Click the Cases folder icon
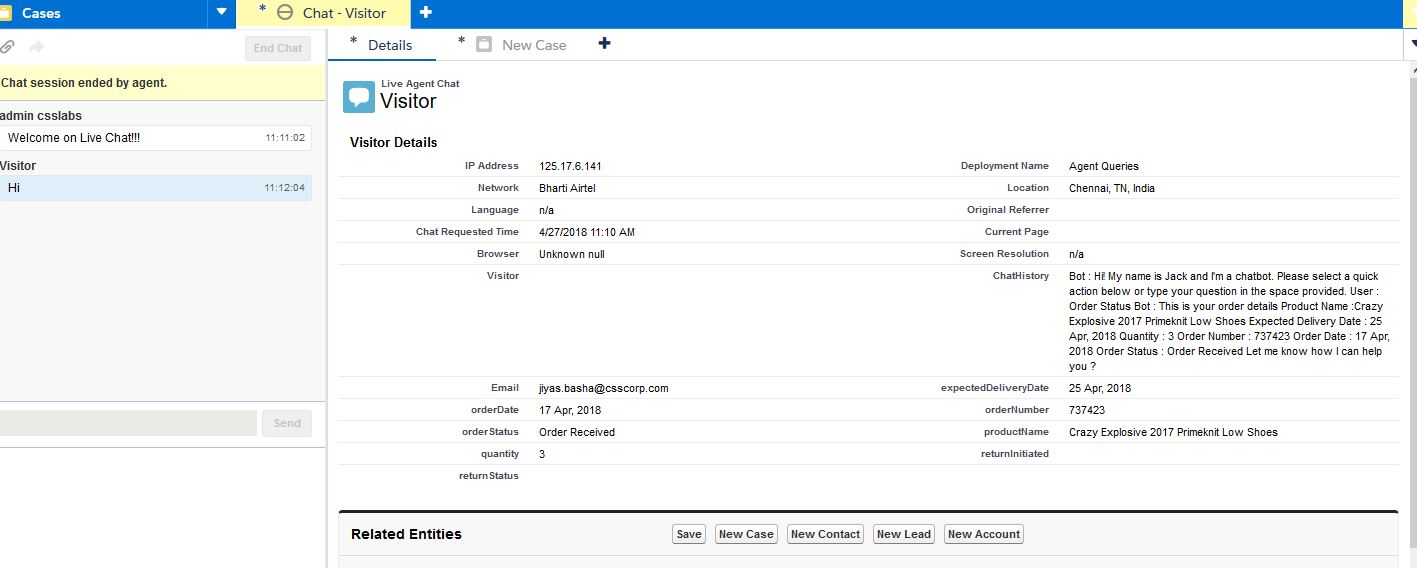This screenshot has height=568, width=1417. (x=5, y=13)
